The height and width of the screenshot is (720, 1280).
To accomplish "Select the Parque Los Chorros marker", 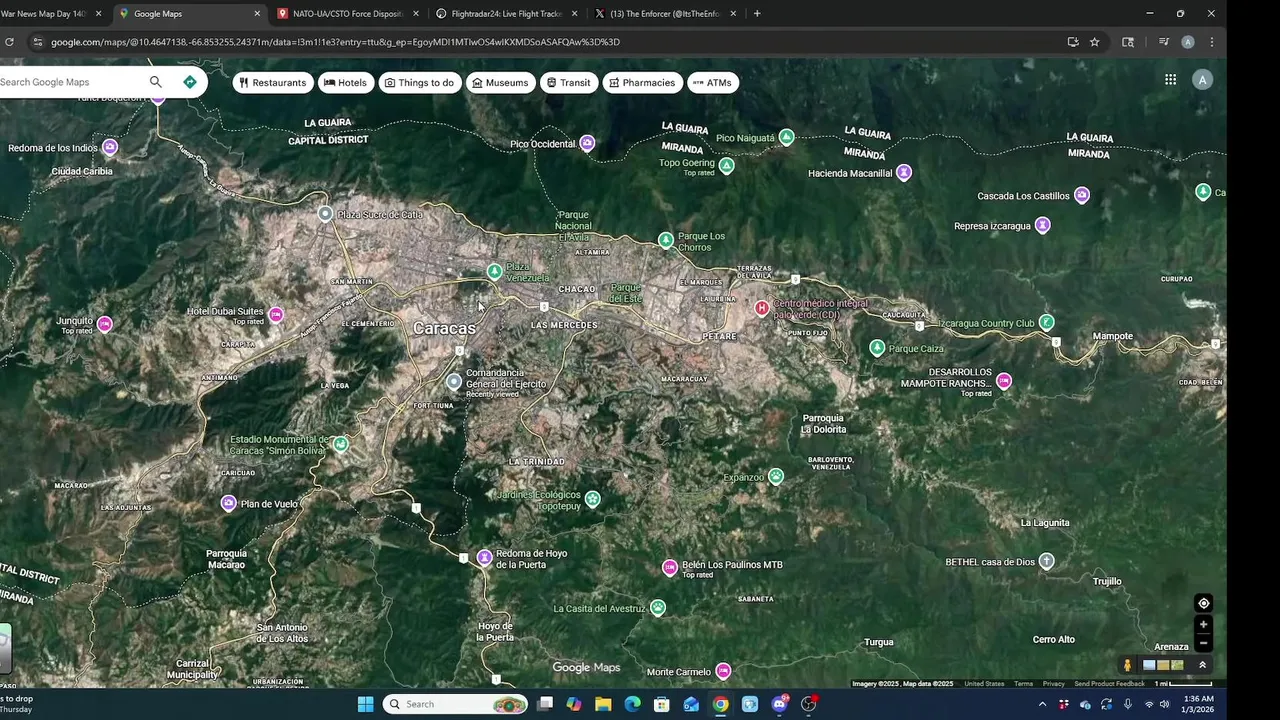I will point(665,240).
